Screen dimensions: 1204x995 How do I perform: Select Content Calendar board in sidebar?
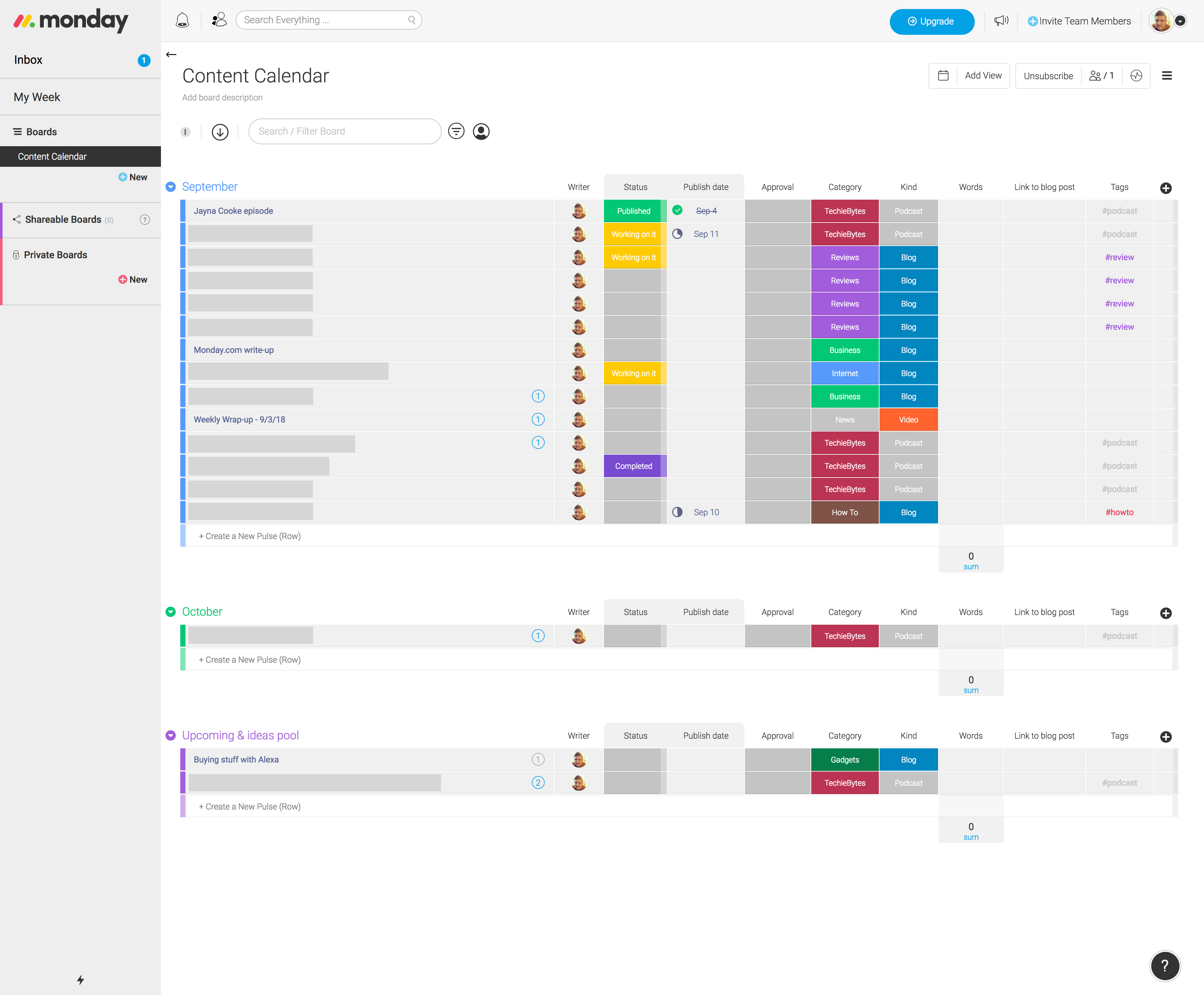point(52,156)
